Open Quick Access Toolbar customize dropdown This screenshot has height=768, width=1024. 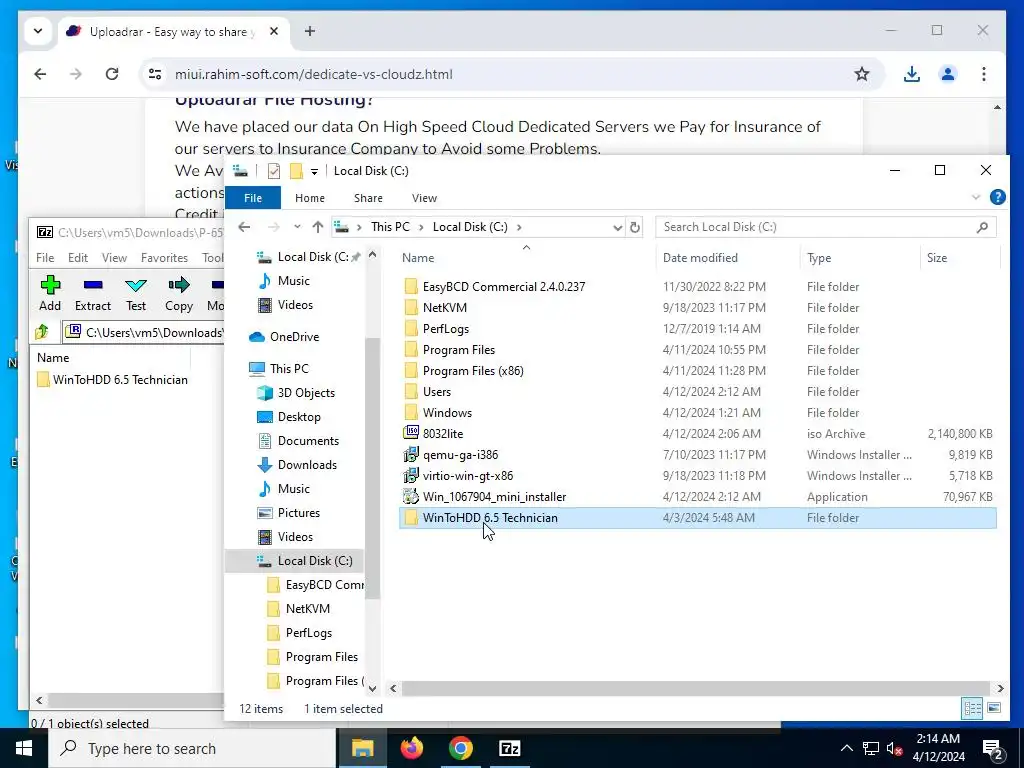(314, 172)
